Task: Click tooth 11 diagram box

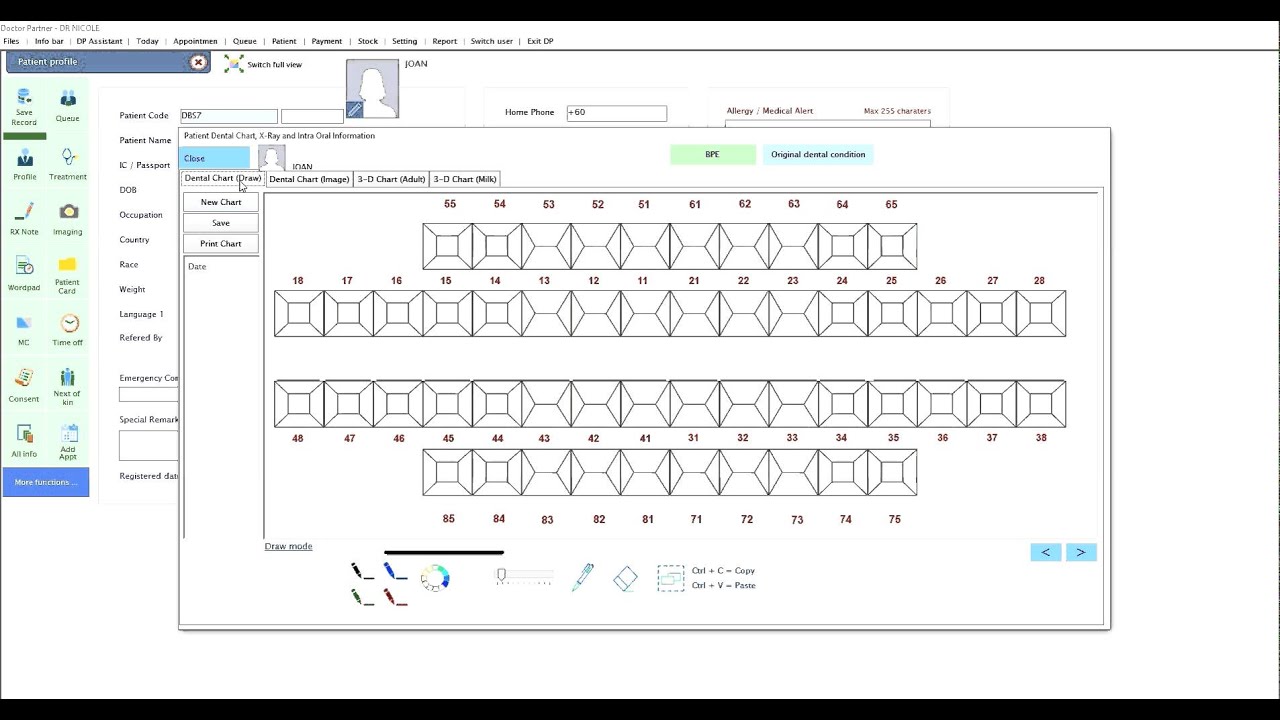Action: pos(645,313)
